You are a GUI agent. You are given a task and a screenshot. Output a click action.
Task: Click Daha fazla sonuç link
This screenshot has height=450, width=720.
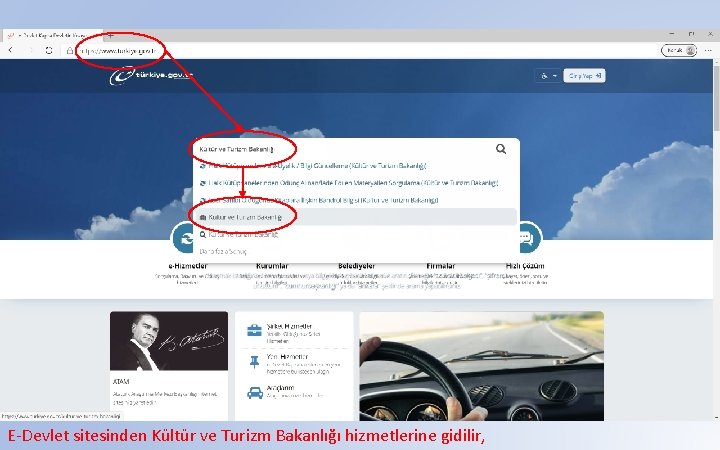(223, 252)
